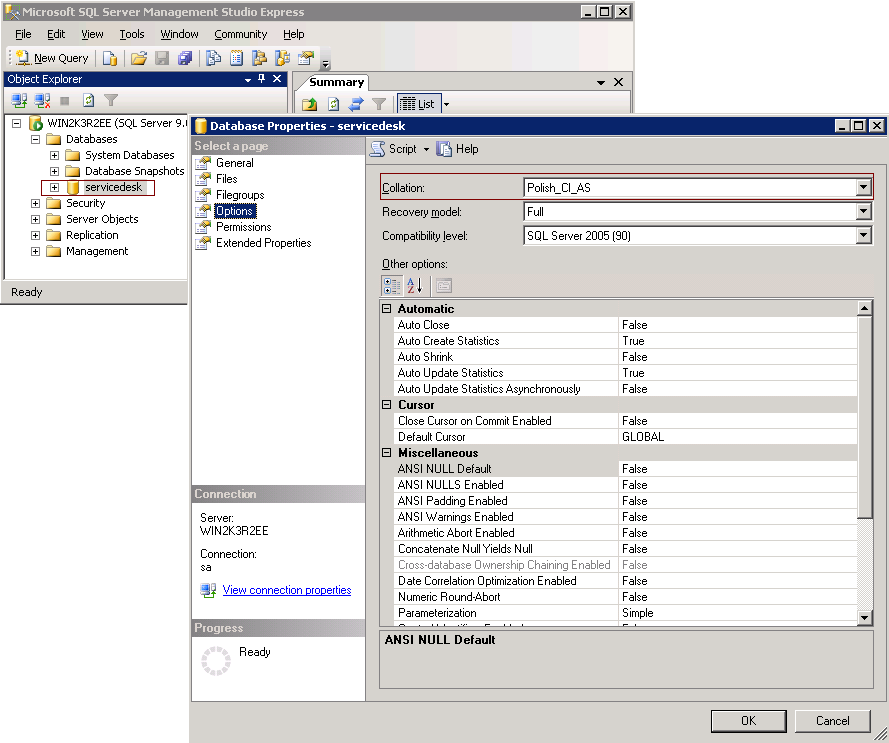Click the Save disk icon
The image size is (889, 743).
pos(162,58)
